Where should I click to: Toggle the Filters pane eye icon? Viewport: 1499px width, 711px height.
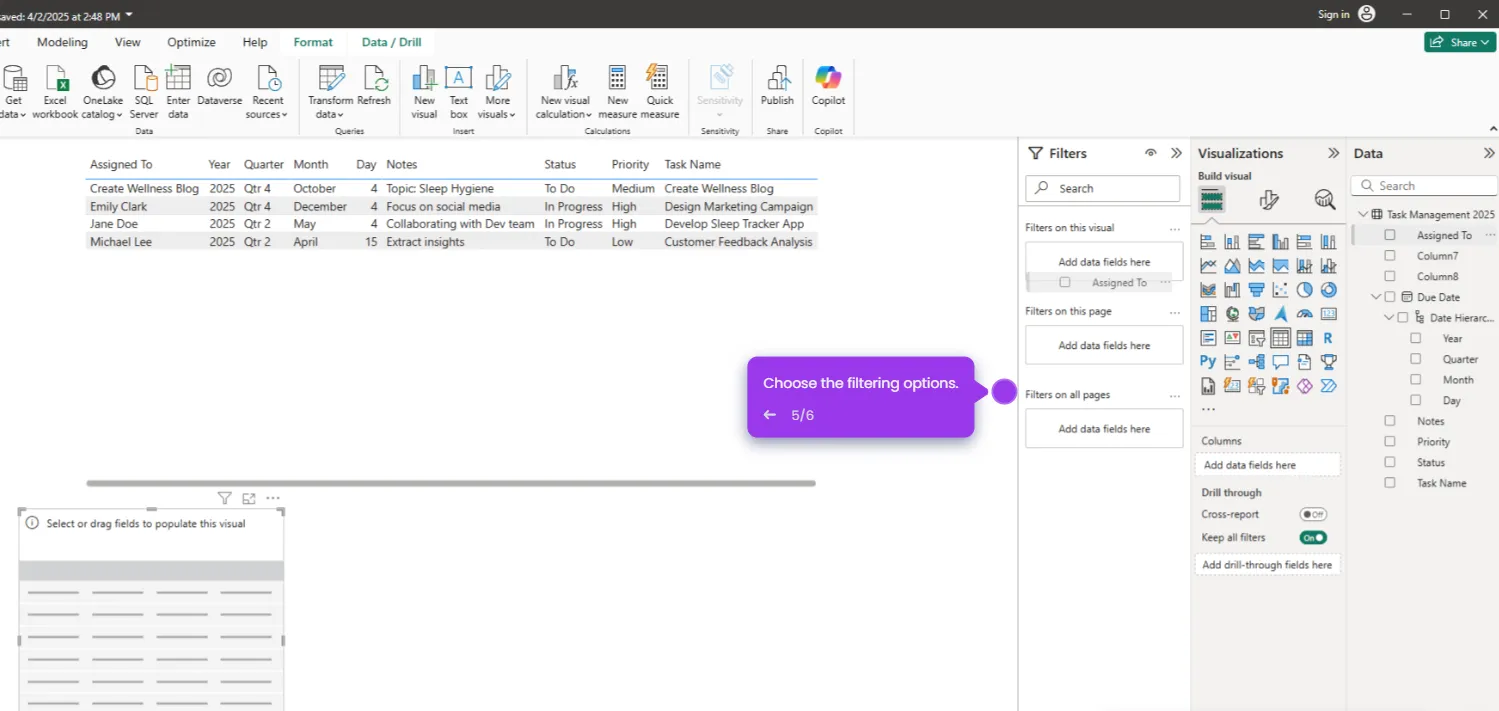tap(1151, 153)
